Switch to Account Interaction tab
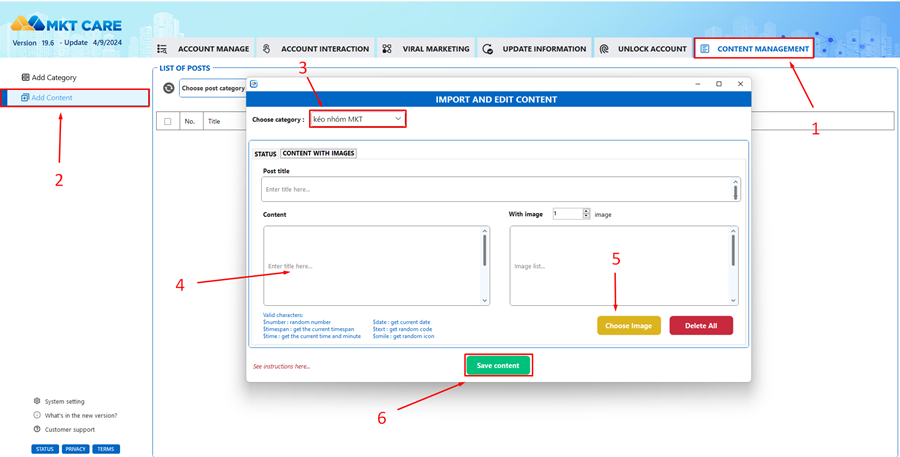Viewport: 900px width, 457px height. [x=316, y=49]
